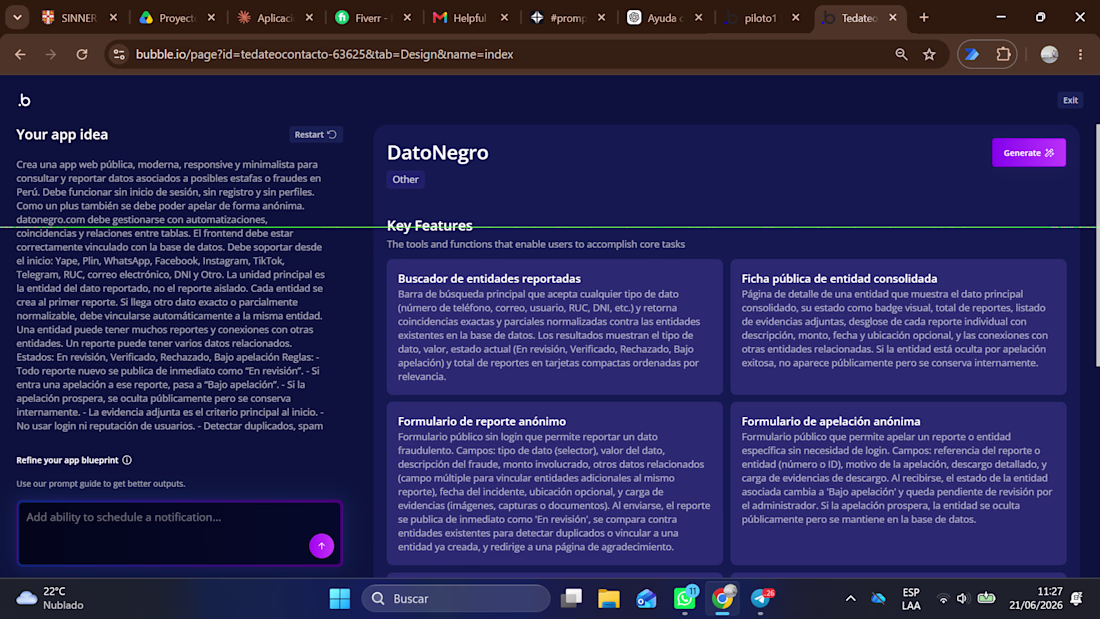This screenshot has width=1100, height=619.
Task: Submit the prompt with the arrow button
Action: [x=321, y=546]
